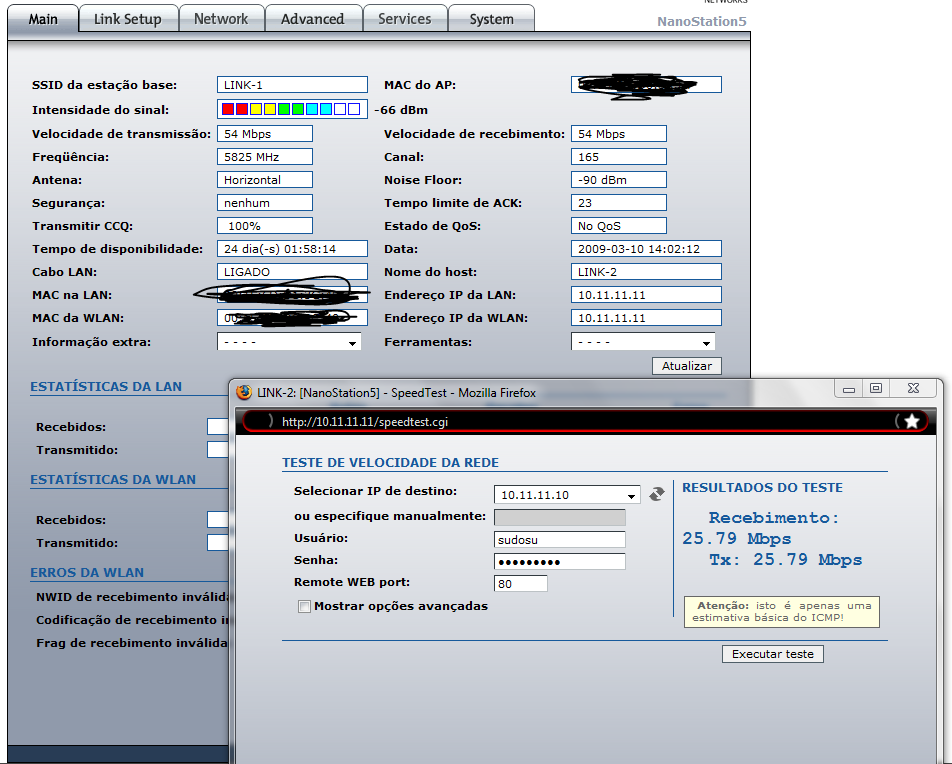
Task: Click the ERROS DA WLAN heading
Action: pyautogui.click(x=87, y=572)
